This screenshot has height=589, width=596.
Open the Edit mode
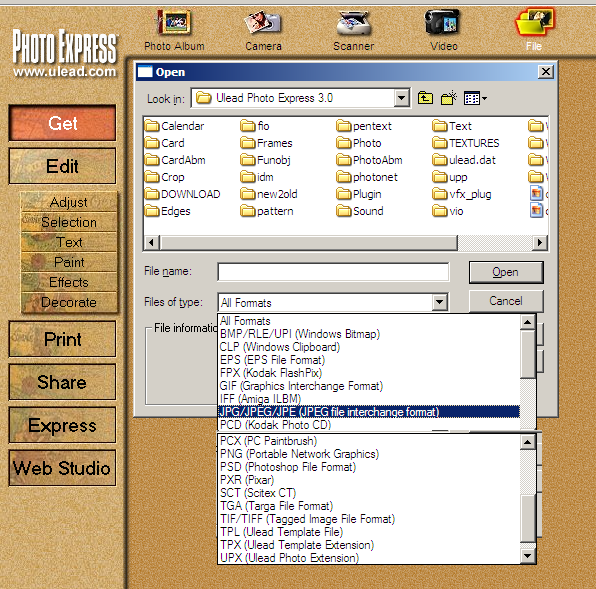pyautogui.click(x=62, y=166)
